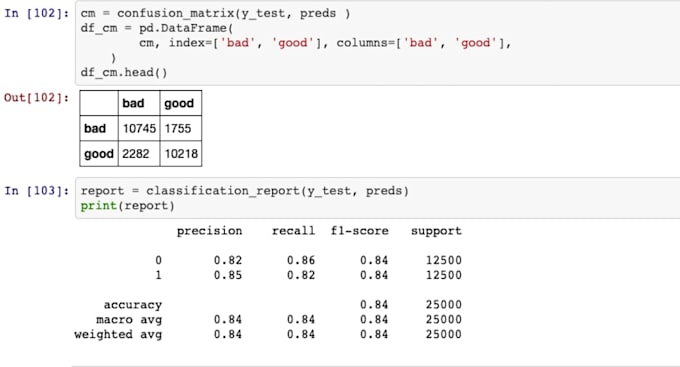Click the 'accuracy' row in report output
This screenshot has width=680, height=367.
pos(282,305)
